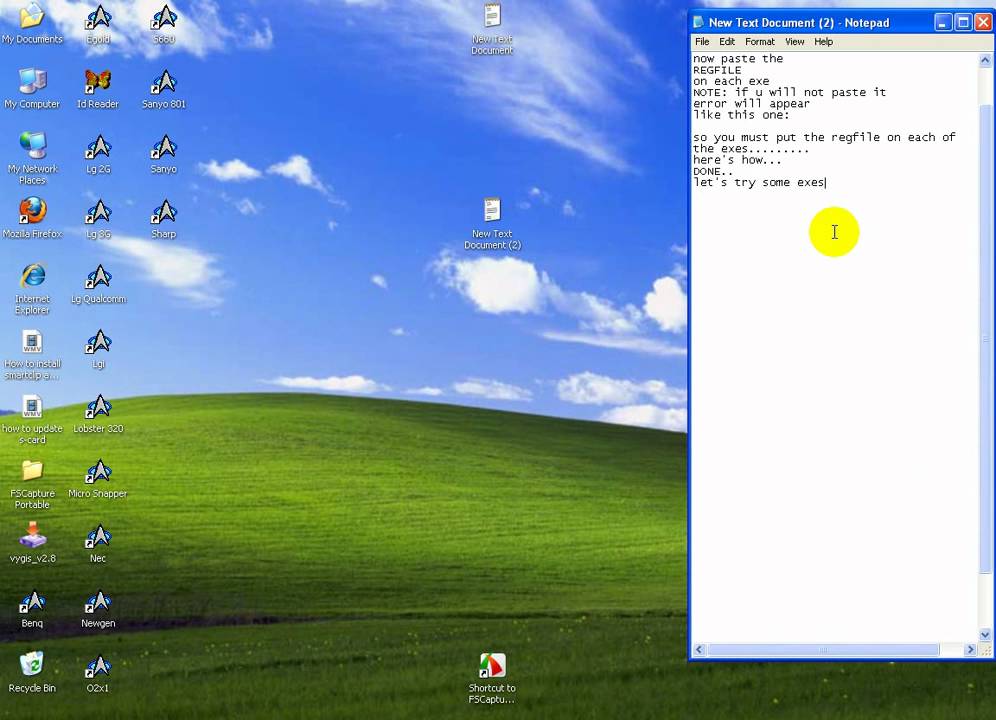The height and width of the screenshot is (720, 996).
Task: Select the 'Shortcut to FSCaptu...' icon
Action: pyautogui.click(x=492, y=679)
